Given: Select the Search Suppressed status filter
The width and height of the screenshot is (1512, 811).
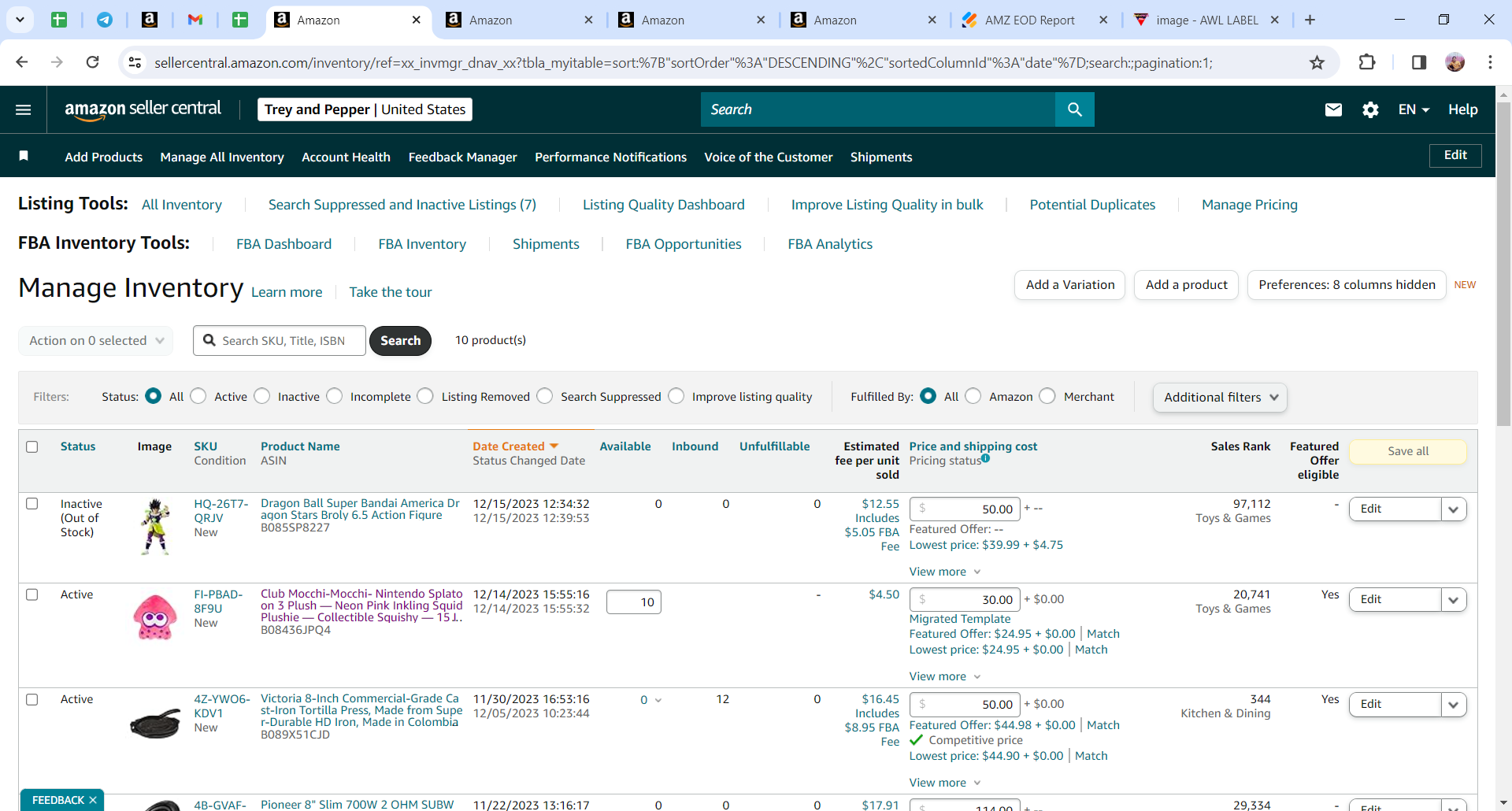Looking at the screenshot, I should (x=545, y=396).
